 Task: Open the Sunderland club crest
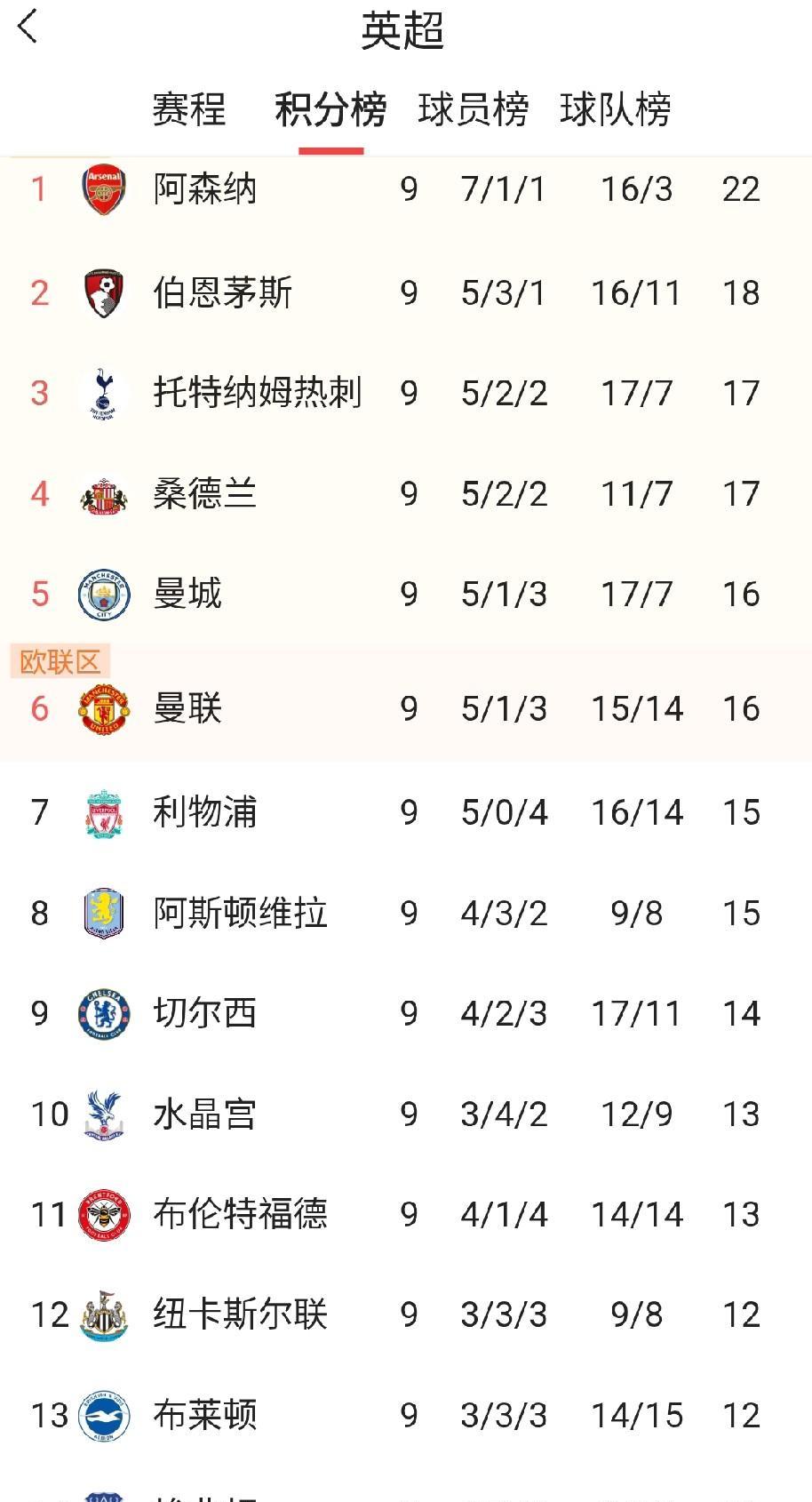pyautogui.click(x=104, y=495)
